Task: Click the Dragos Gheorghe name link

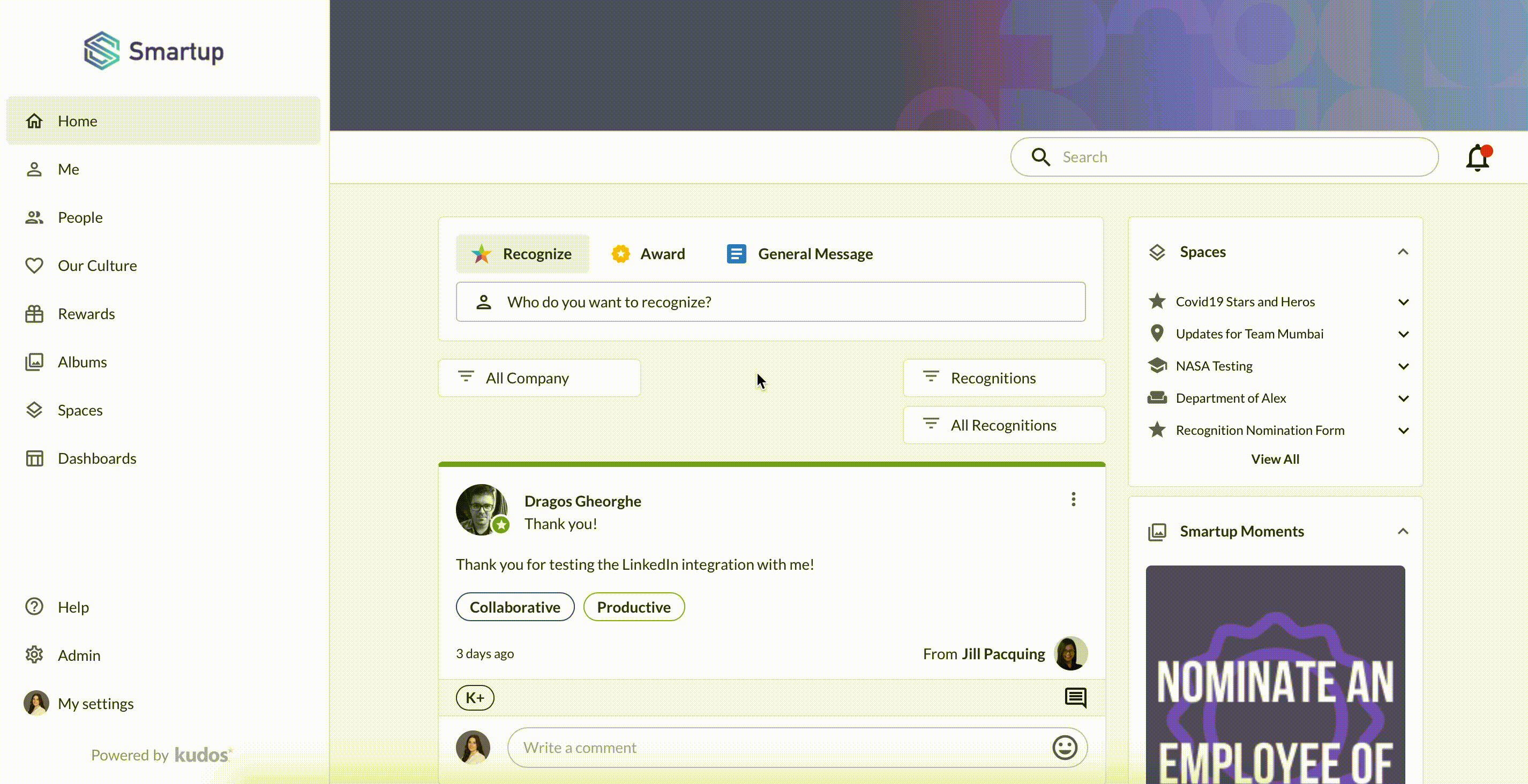Action: (582, 501)
